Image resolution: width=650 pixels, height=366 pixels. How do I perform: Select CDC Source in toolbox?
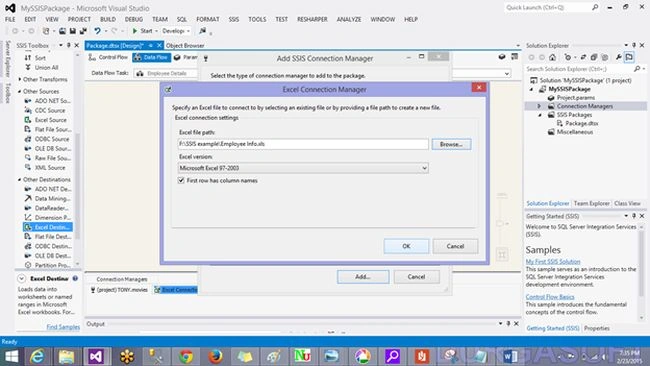click(46, 110)
